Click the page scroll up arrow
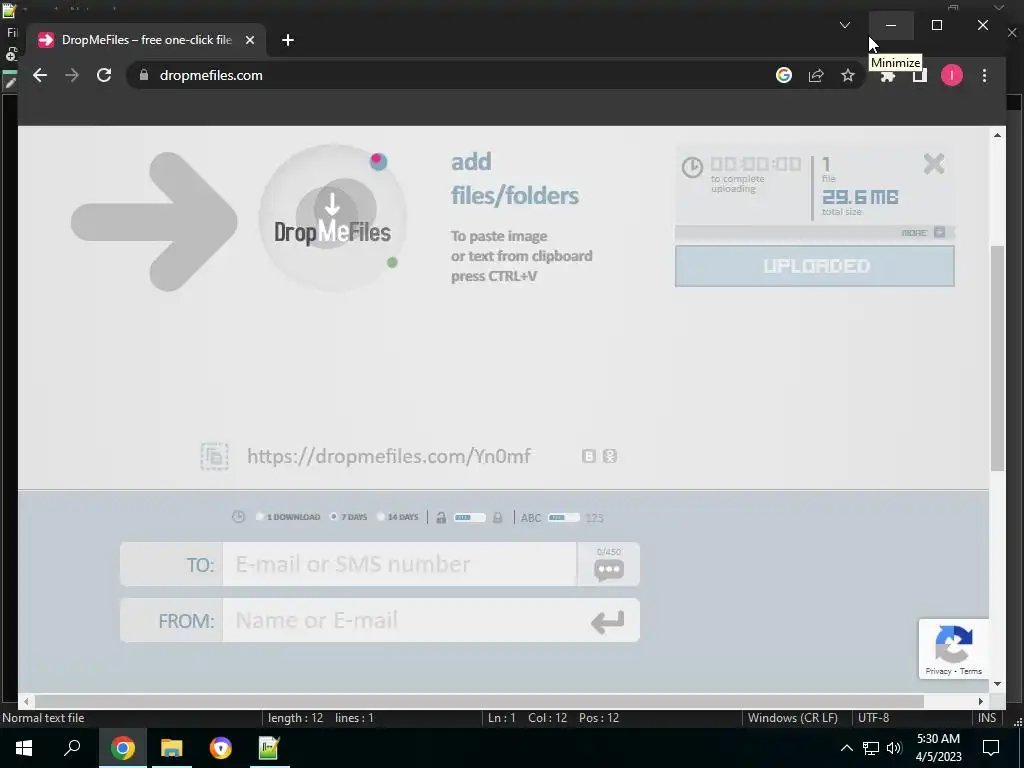 997,135
